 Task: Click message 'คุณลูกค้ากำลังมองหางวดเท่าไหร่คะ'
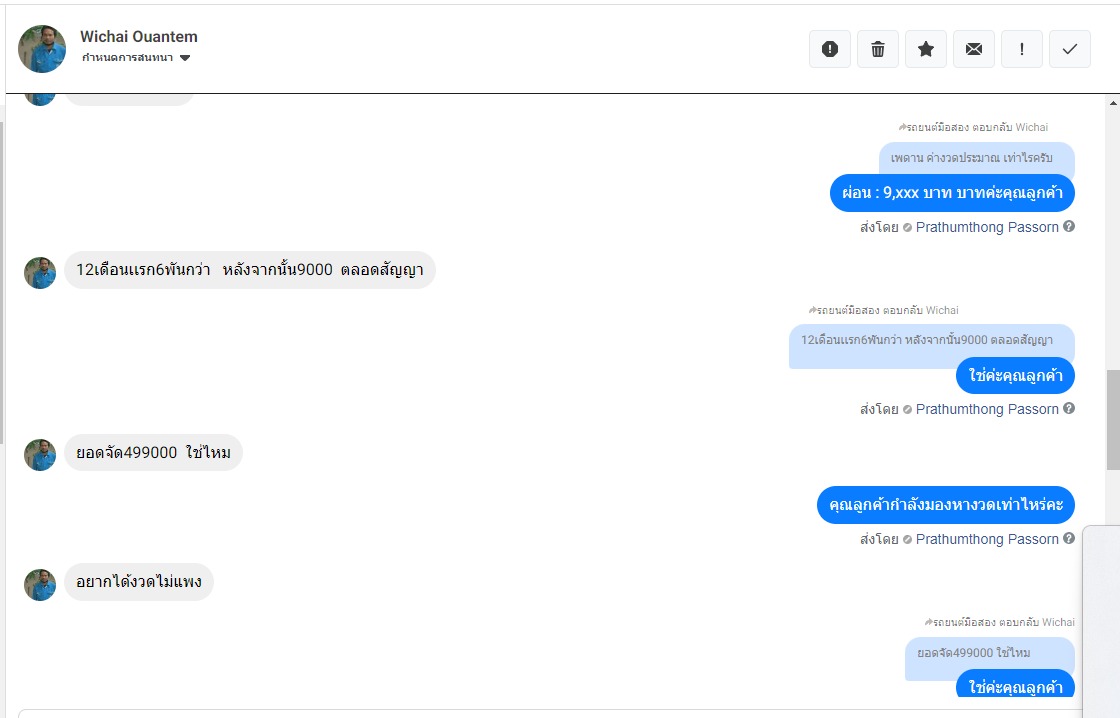click(945, 505)
